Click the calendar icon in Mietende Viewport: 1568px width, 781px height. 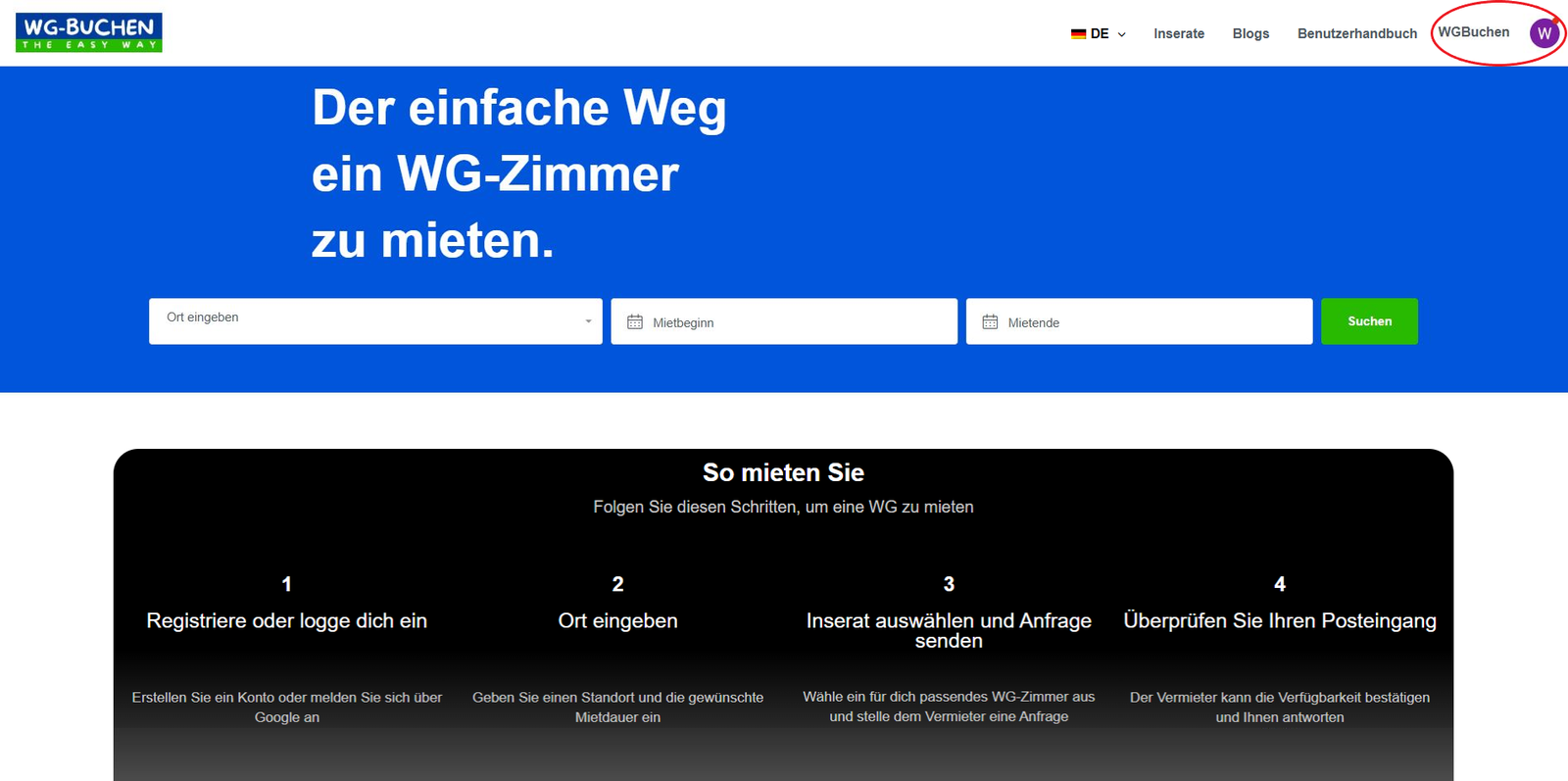point(990,322)
